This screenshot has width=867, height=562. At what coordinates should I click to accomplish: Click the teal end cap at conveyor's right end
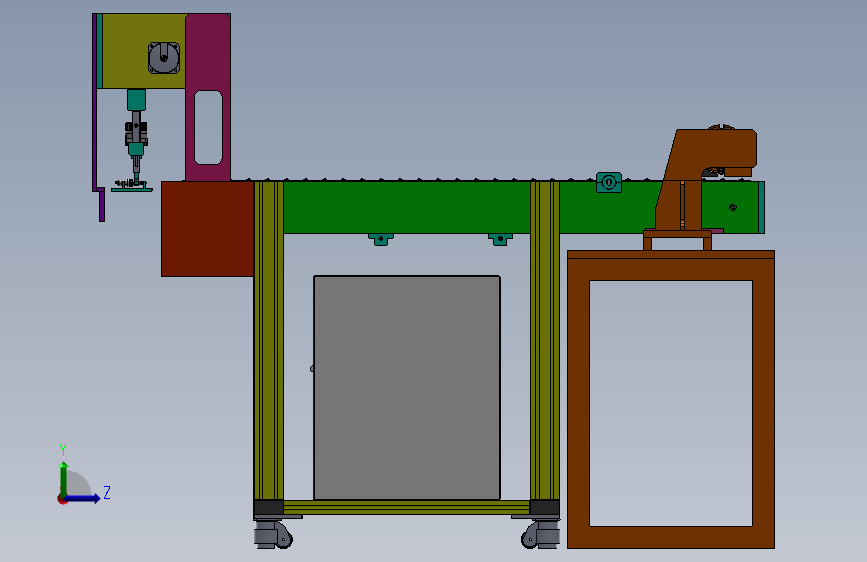point(761,207)
